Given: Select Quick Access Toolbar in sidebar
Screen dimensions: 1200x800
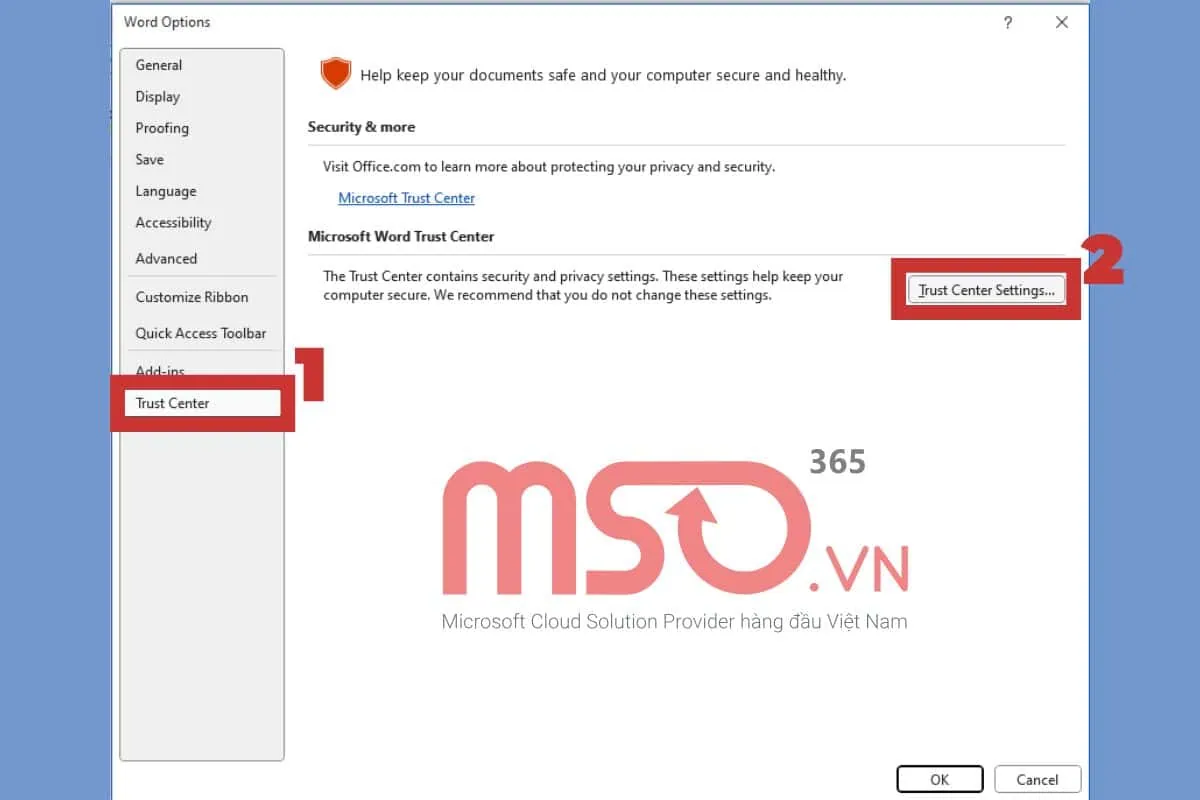Looking at the screenshot, I should pyautogui.click(x=201, y=334).
